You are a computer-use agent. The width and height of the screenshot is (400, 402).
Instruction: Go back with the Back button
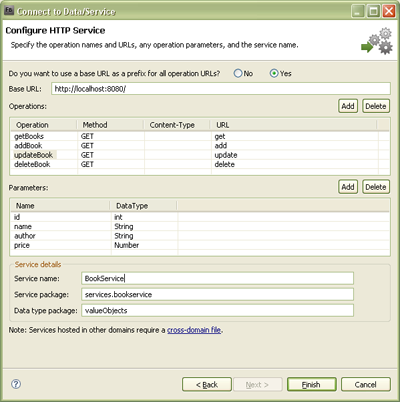[x=207, y=385]
